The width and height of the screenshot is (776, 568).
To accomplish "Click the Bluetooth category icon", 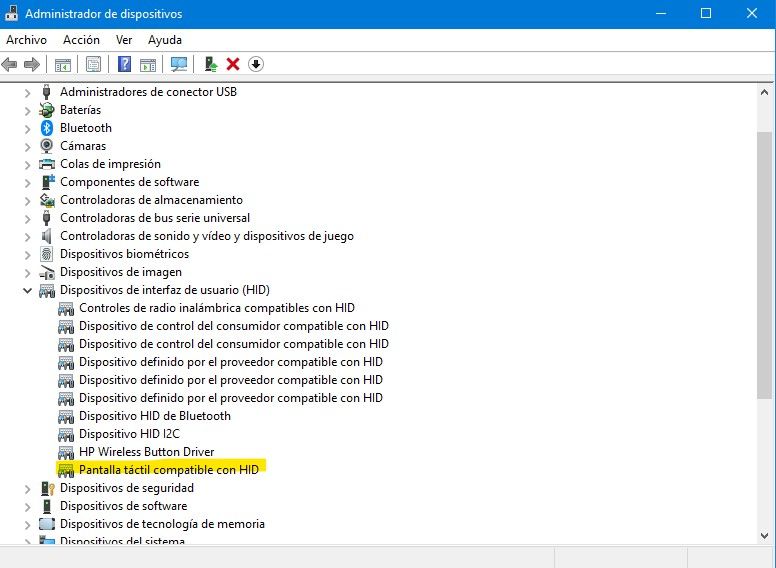I will coord(47,128).
